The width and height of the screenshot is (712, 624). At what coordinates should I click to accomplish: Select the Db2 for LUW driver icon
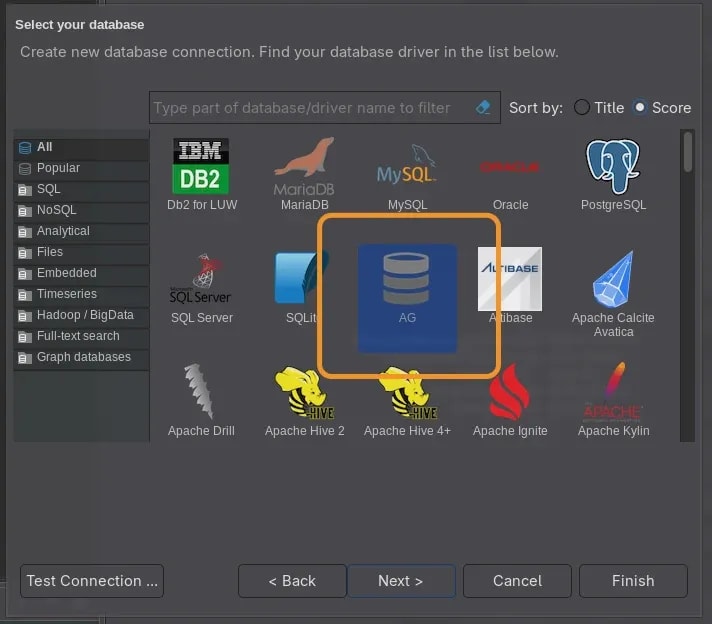pyautogui.click(x=201, y=167)
